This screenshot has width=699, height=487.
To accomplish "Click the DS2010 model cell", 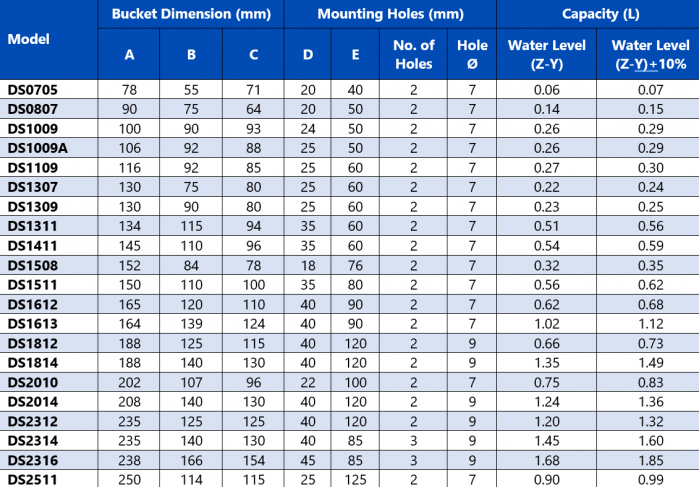I will point(31,382).
